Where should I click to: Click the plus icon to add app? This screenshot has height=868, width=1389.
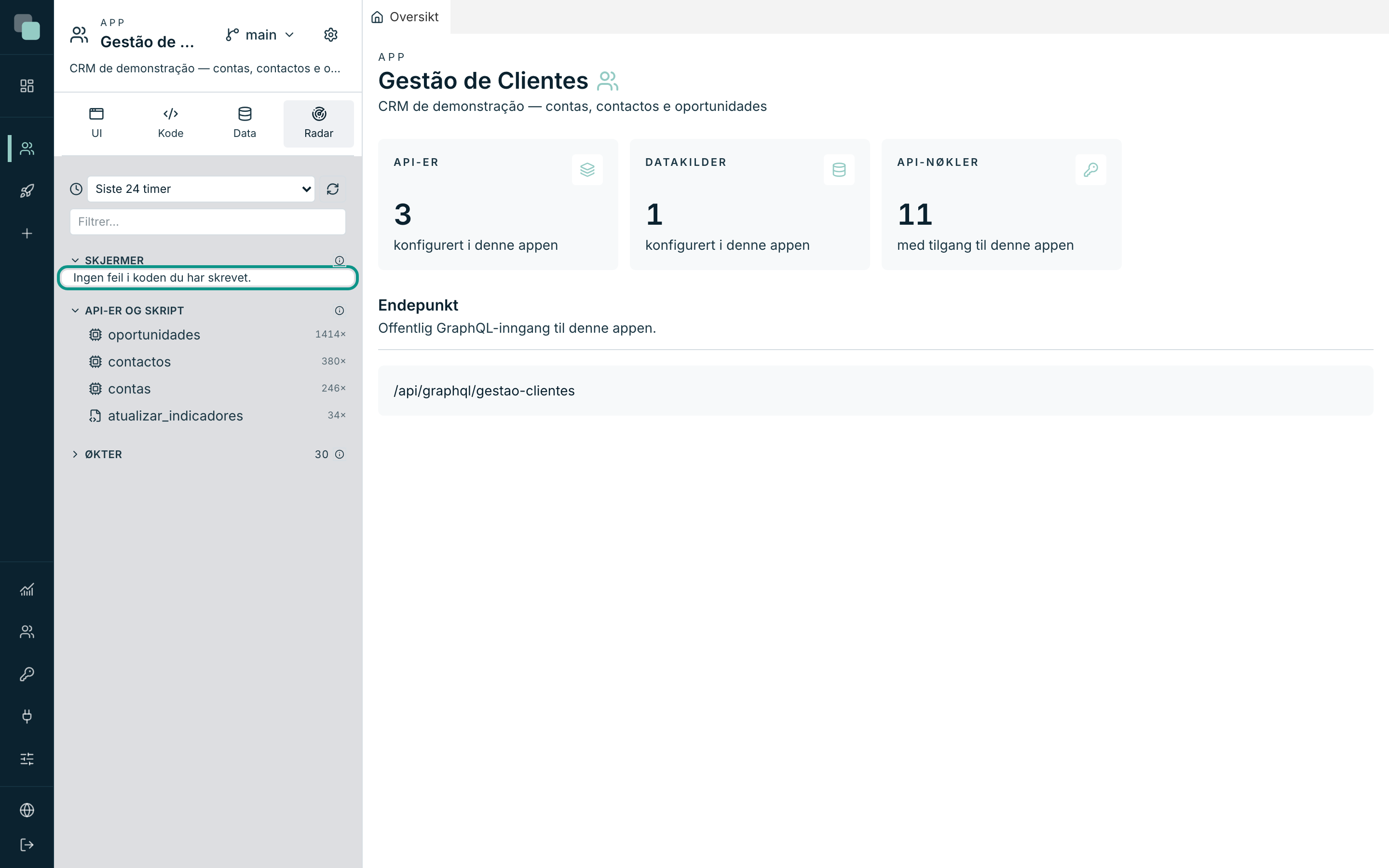pos(27,233)
